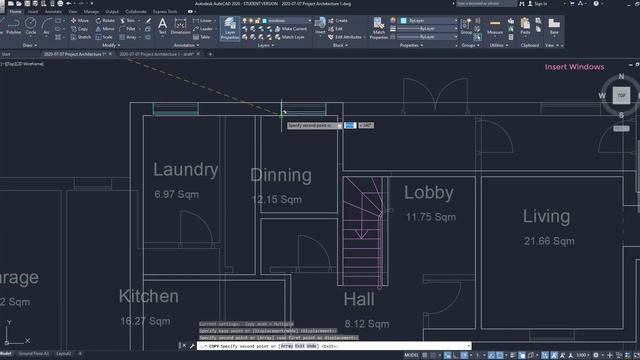
Task: Expand the Layers panel
Action: point(266,45)
